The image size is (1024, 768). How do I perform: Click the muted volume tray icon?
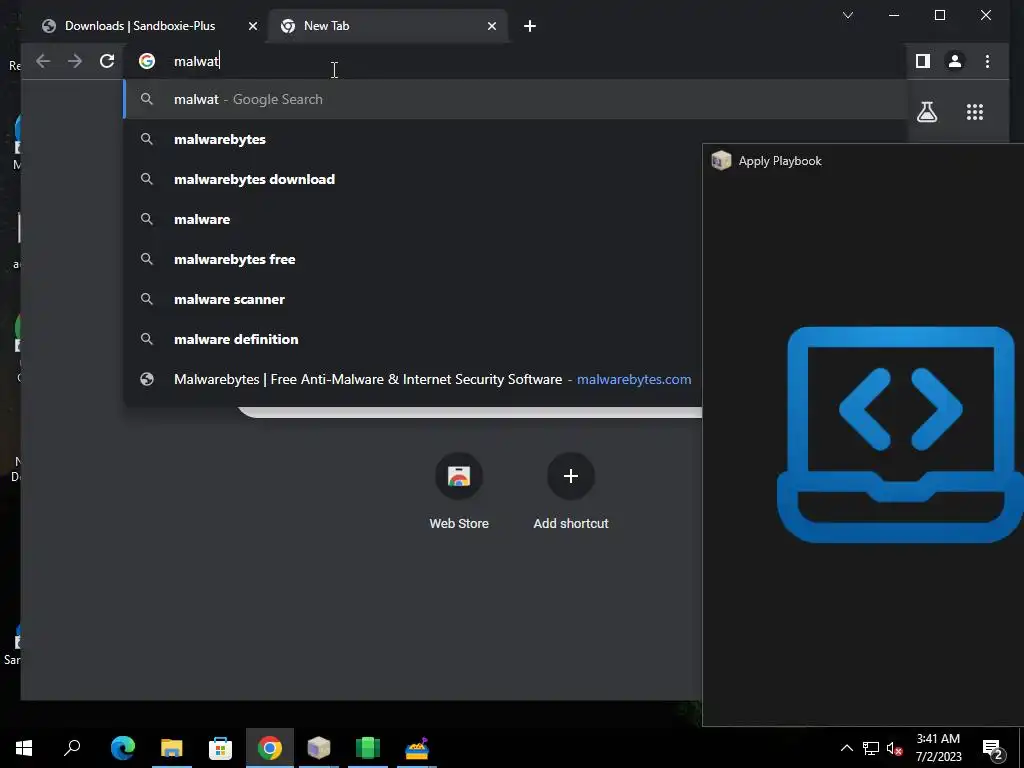894,748
